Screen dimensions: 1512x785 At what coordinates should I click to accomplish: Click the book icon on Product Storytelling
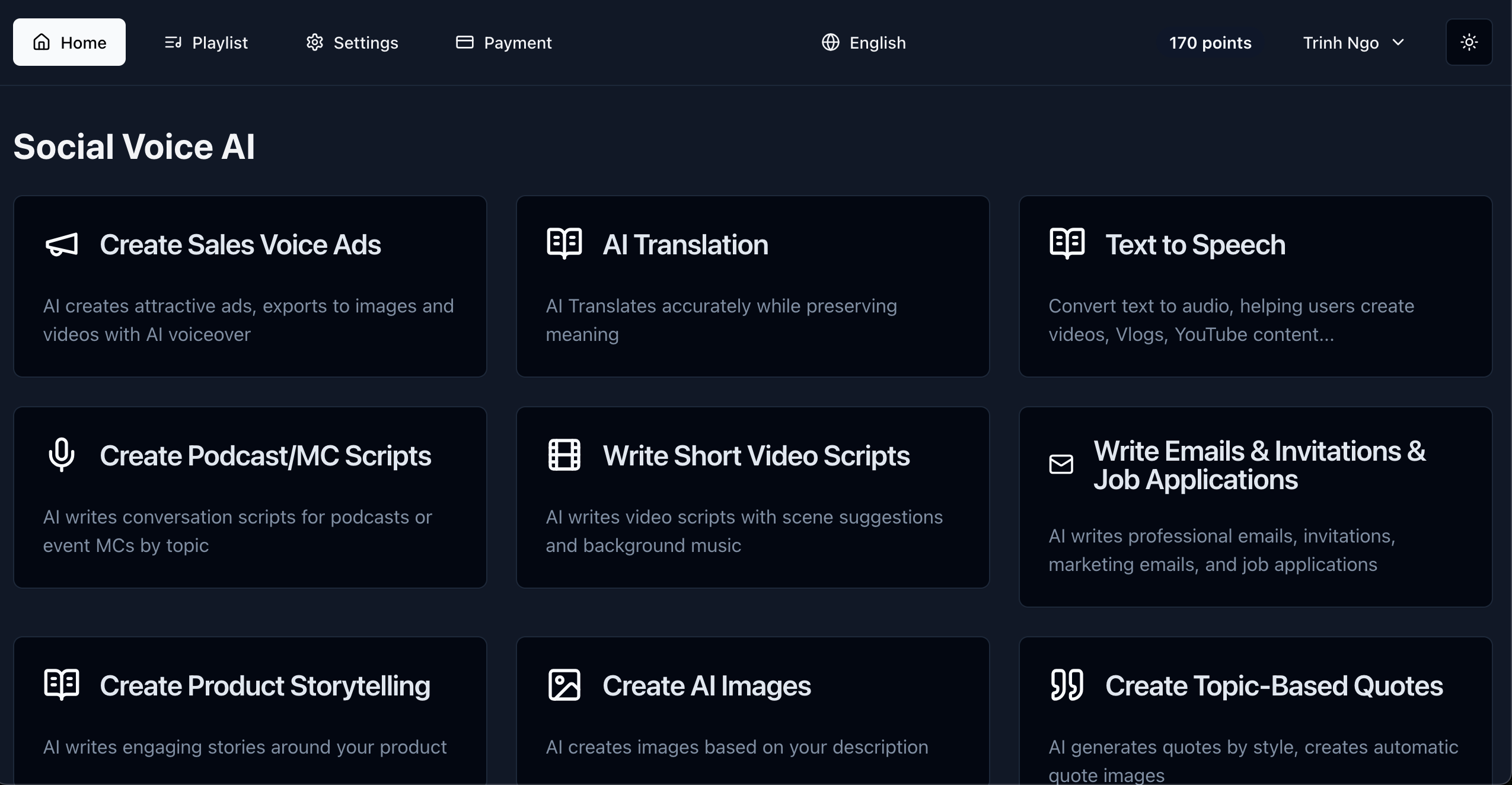[x=62, y=685]
